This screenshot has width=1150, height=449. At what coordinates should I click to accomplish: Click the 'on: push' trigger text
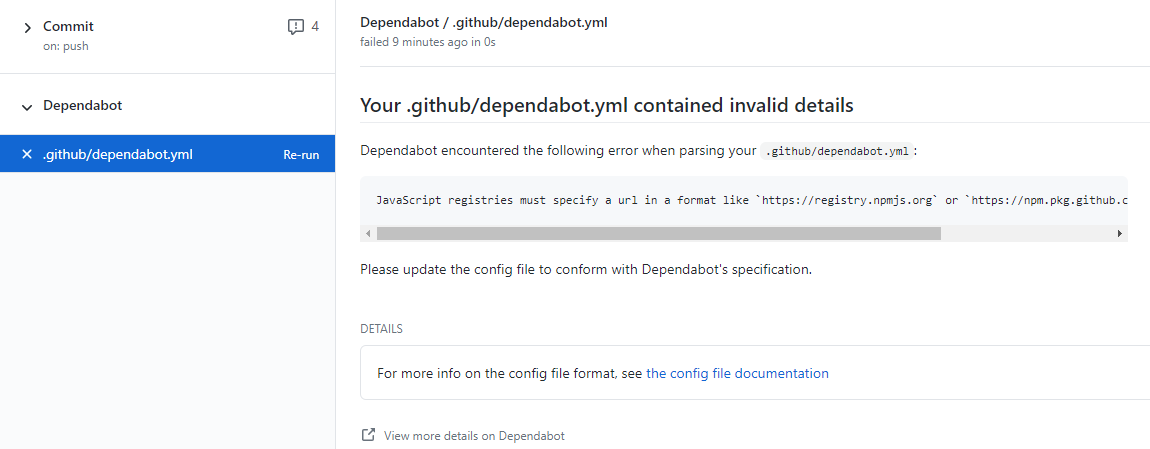point(66,46)
